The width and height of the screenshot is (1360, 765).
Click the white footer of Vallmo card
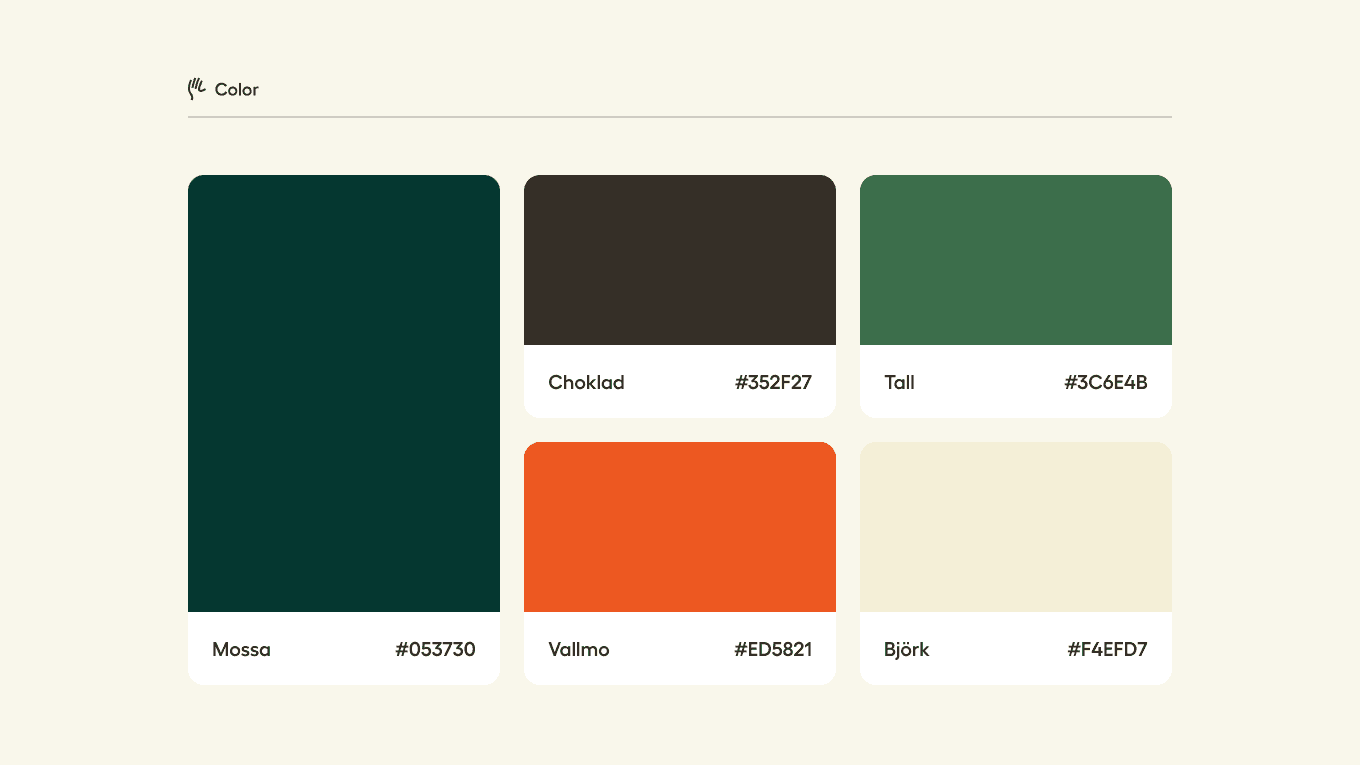point(680,648)
